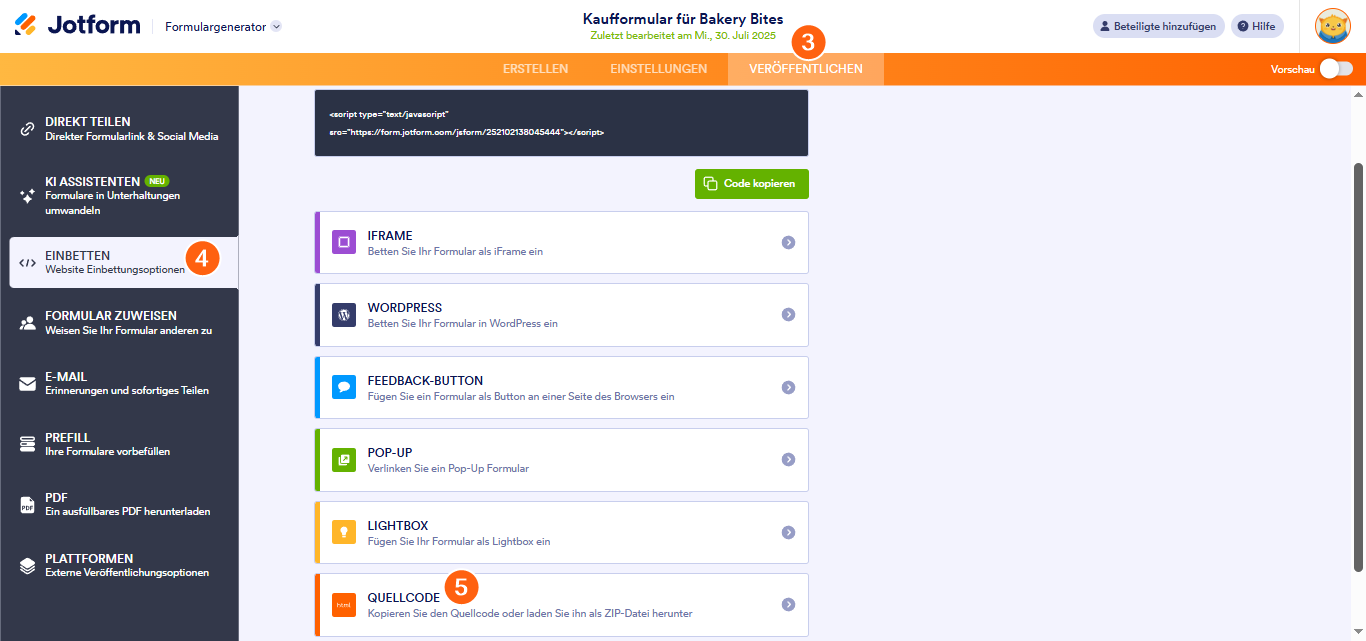Switch to the EINSTELLUNGEN tab
This screenshot has width=1366, height=641.
pos(659,69)
